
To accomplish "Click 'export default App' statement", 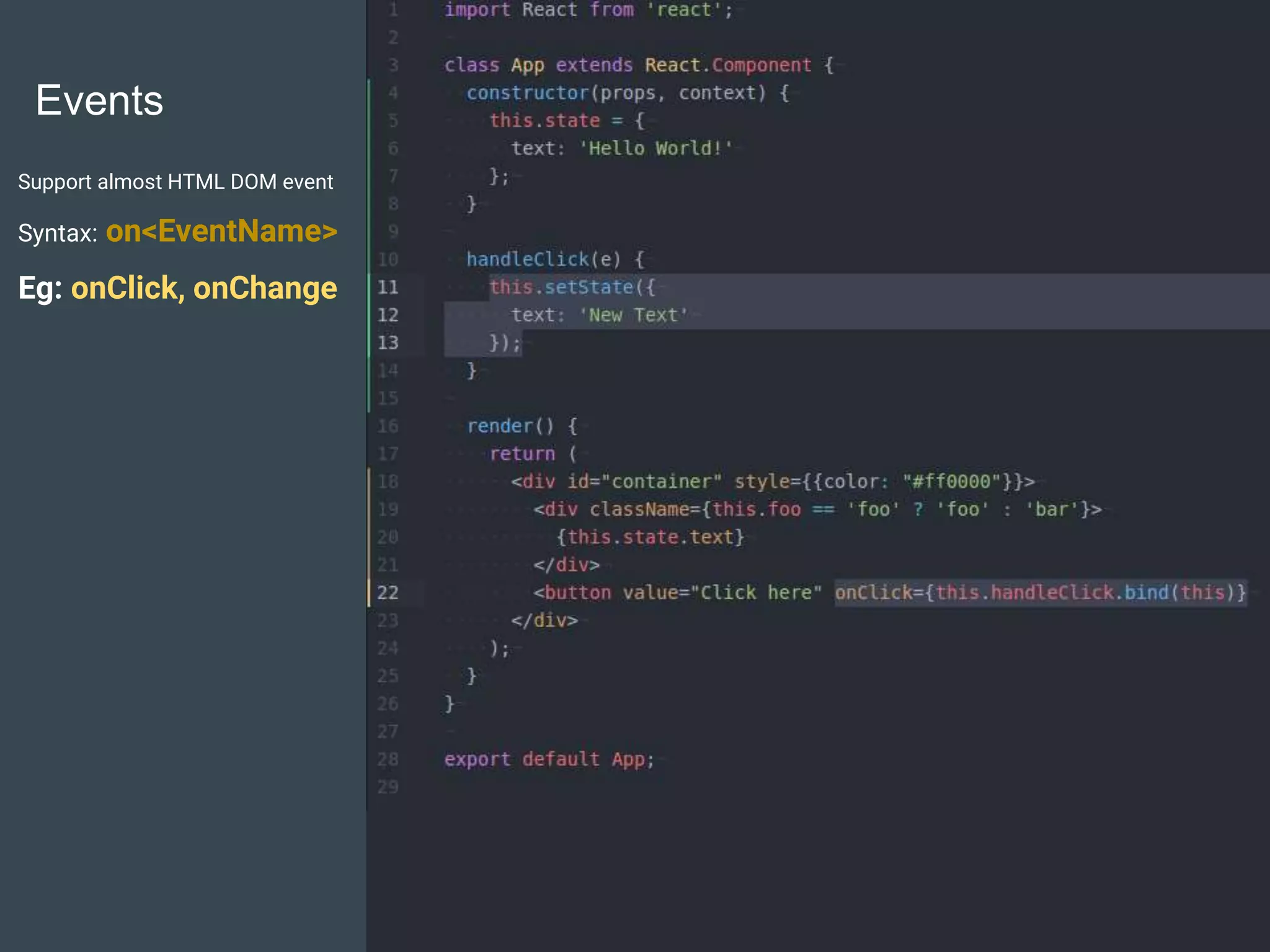I will pyautogui.click(x=549, y=759).
